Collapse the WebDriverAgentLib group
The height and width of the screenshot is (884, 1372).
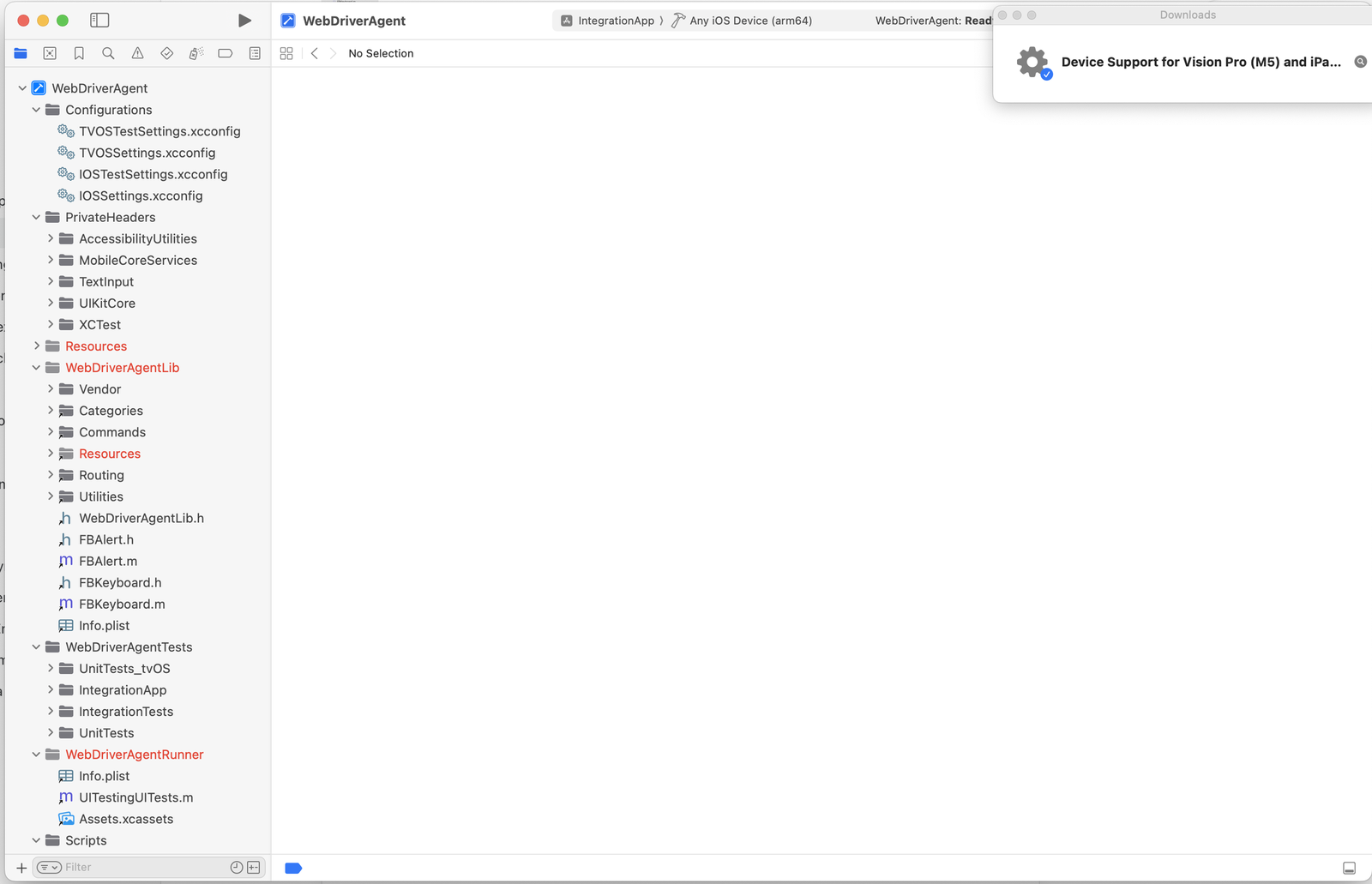pos(36,367)
